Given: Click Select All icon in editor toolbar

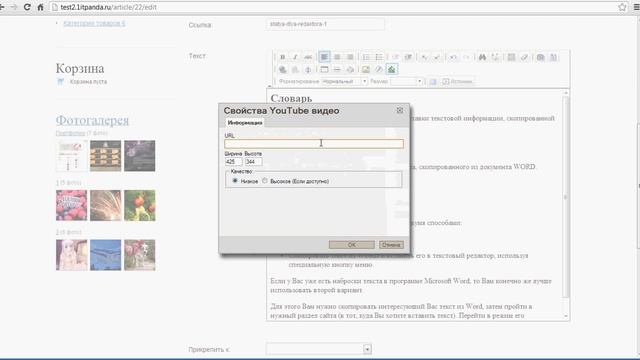Looking at the screenshot, I should (x=511, y=57).
